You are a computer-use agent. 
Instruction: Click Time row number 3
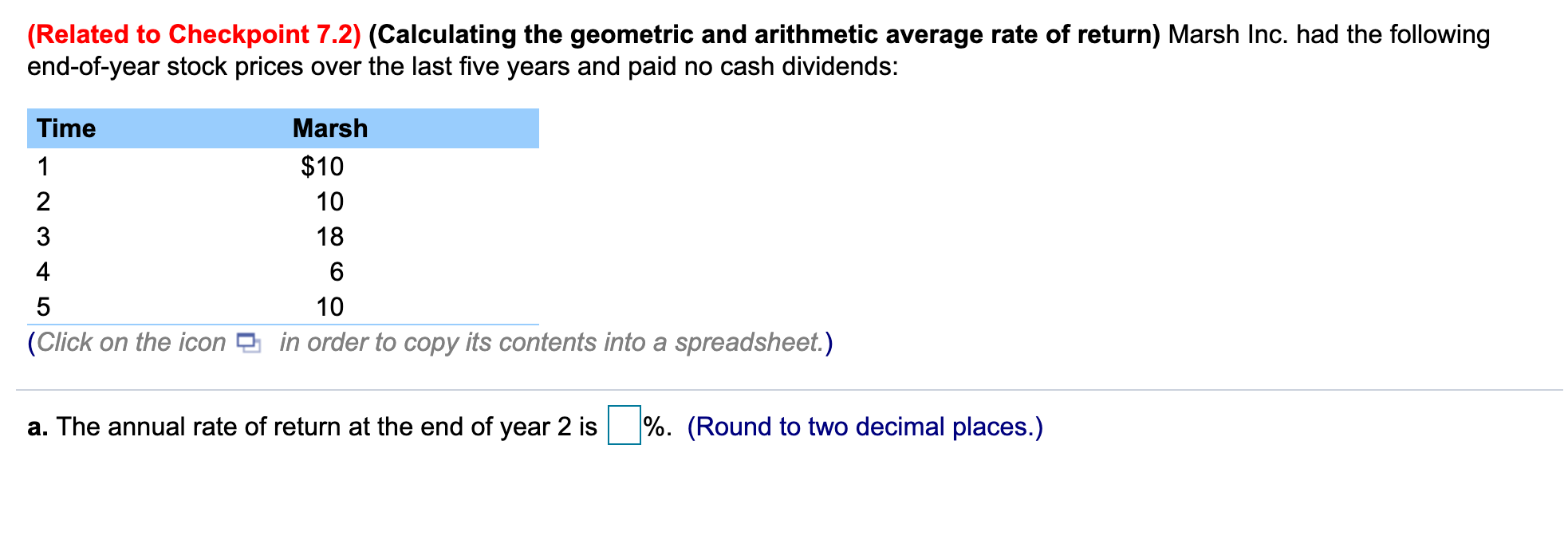tap(43, 237)
